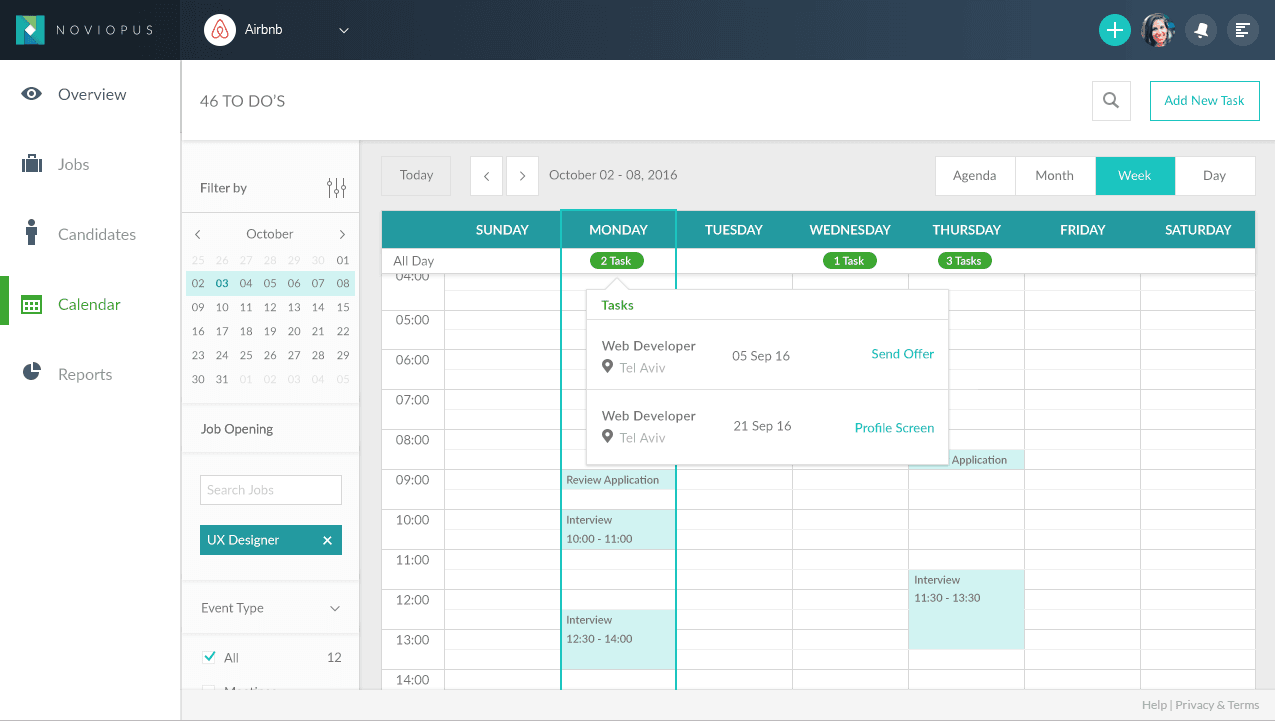Go to next month in the mini calendar
The width and height of the screenshot is (1275, 721).
(x=343, y=233)
